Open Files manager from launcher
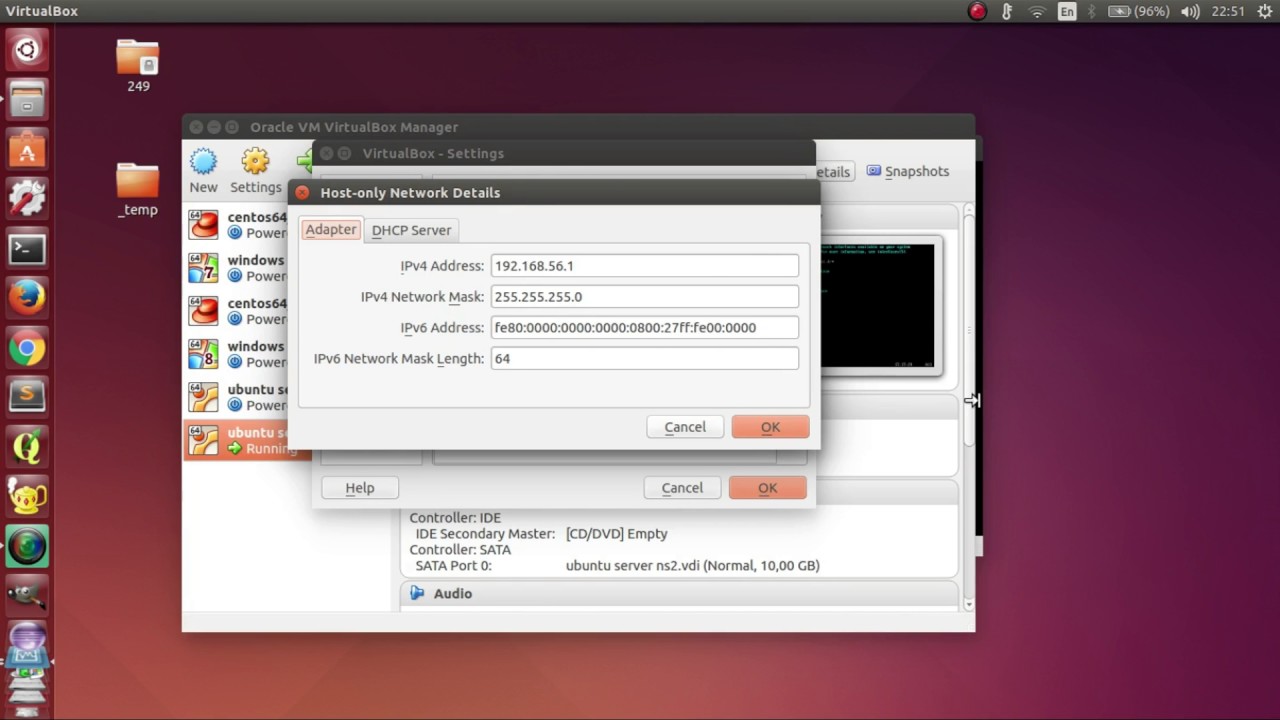 pos(27,99)
